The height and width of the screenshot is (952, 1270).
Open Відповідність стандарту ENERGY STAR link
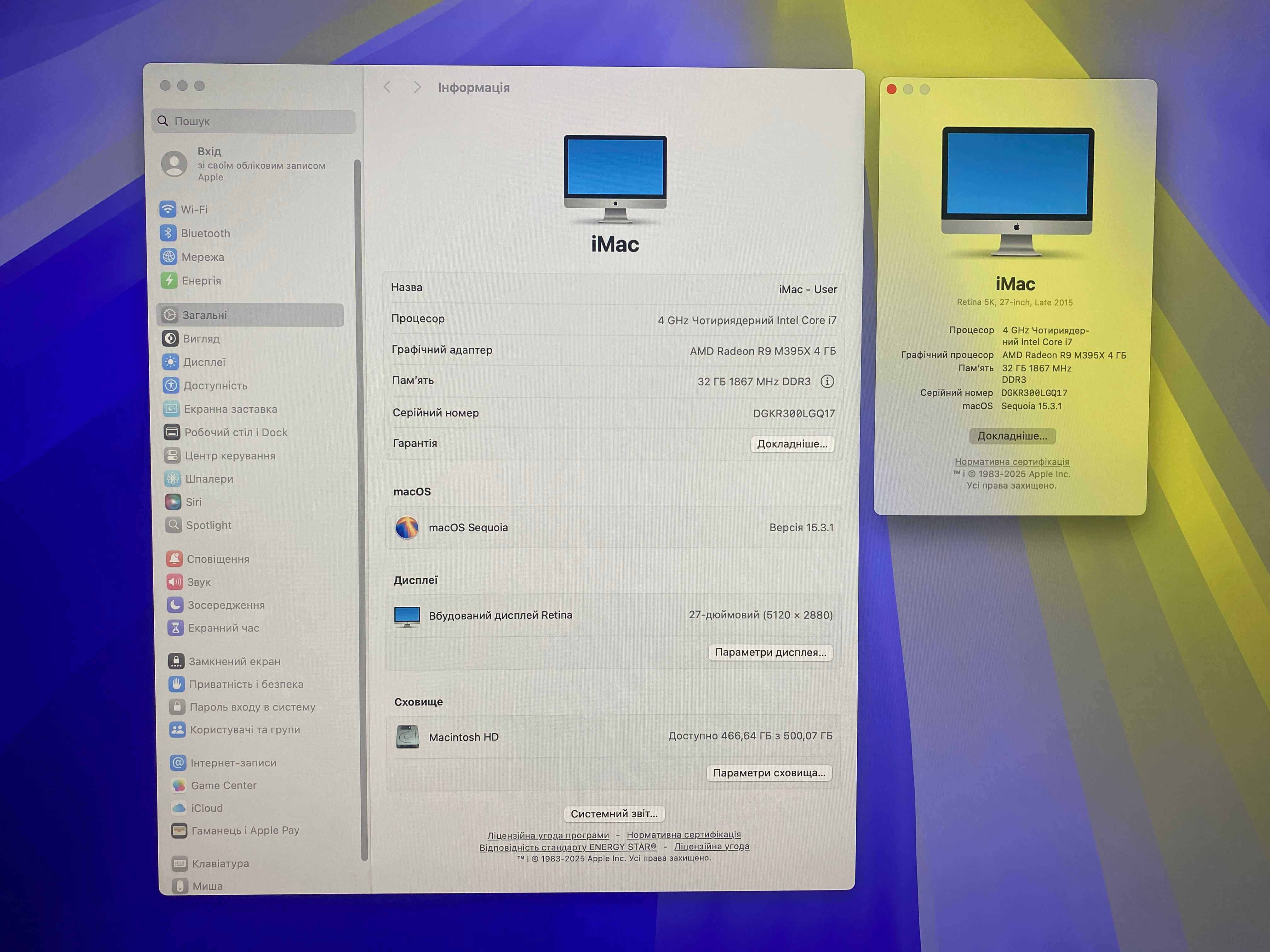point(568,847)
